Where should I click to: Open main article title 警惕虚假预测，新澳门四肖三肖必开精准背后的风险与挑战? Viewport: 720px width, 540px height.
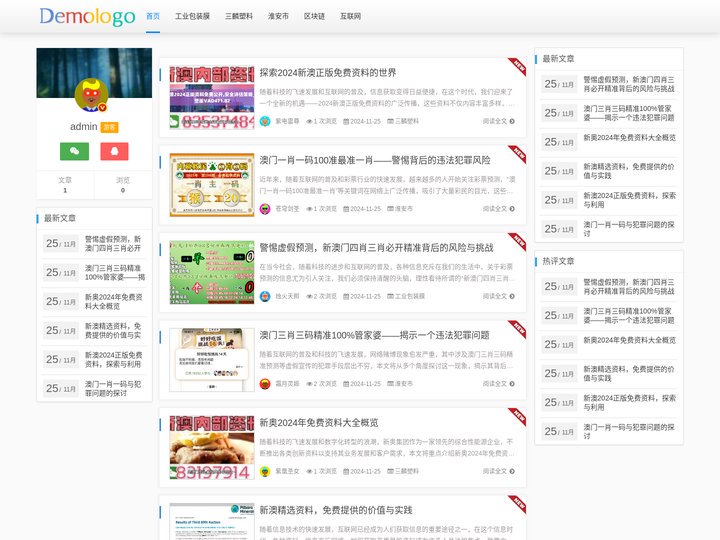click(x=377, y=248)
